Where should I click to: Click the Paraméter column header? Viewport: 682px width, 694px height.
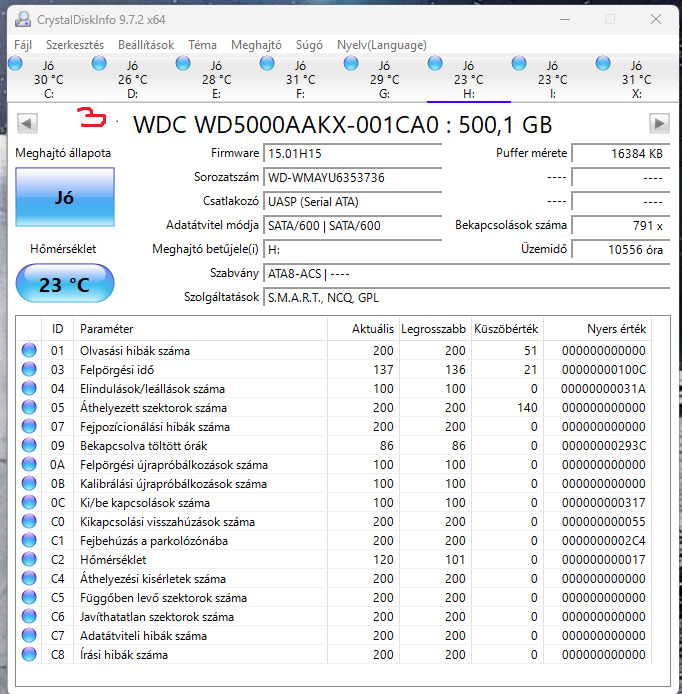click(200, 329)
